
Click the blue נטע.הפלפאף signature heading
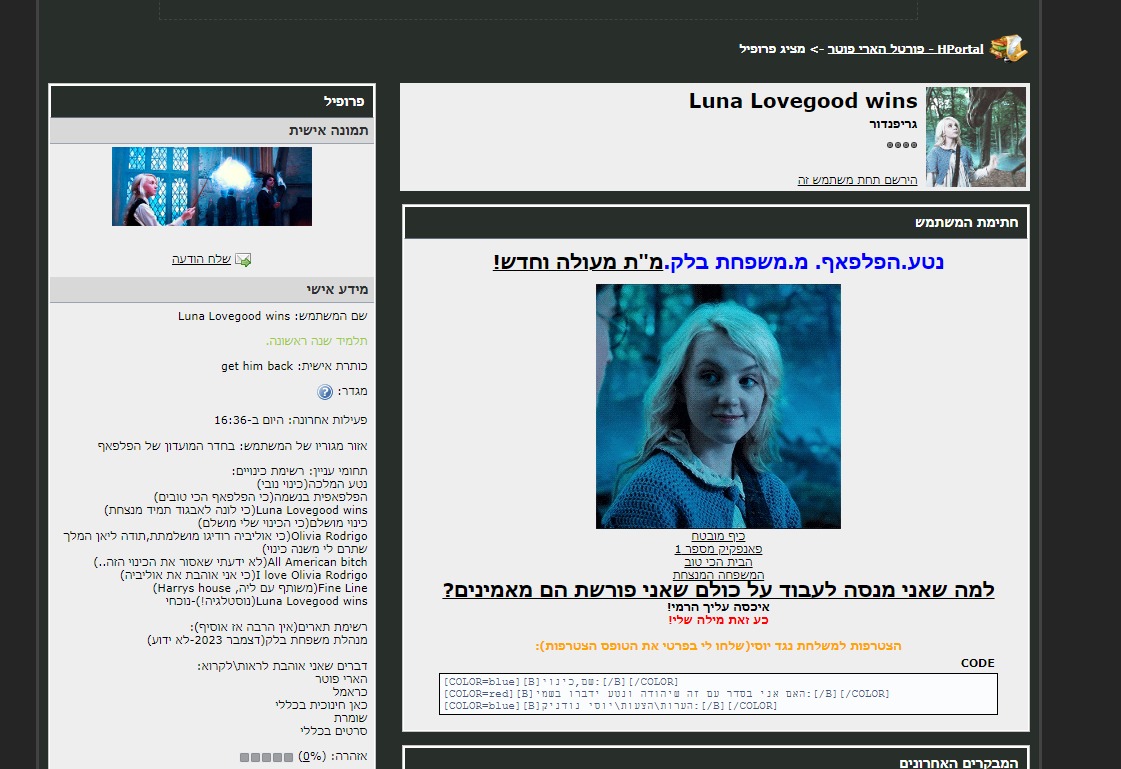804,262
